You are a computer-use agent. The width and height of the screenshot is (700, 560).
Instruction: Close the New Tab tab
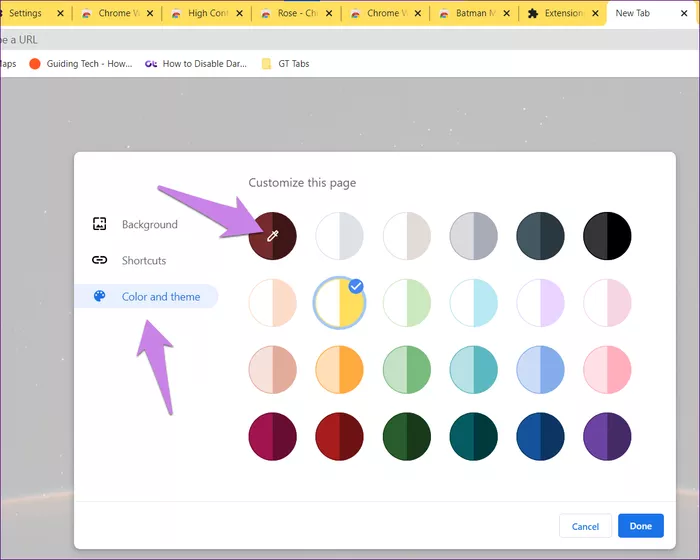tap(684, 13)
